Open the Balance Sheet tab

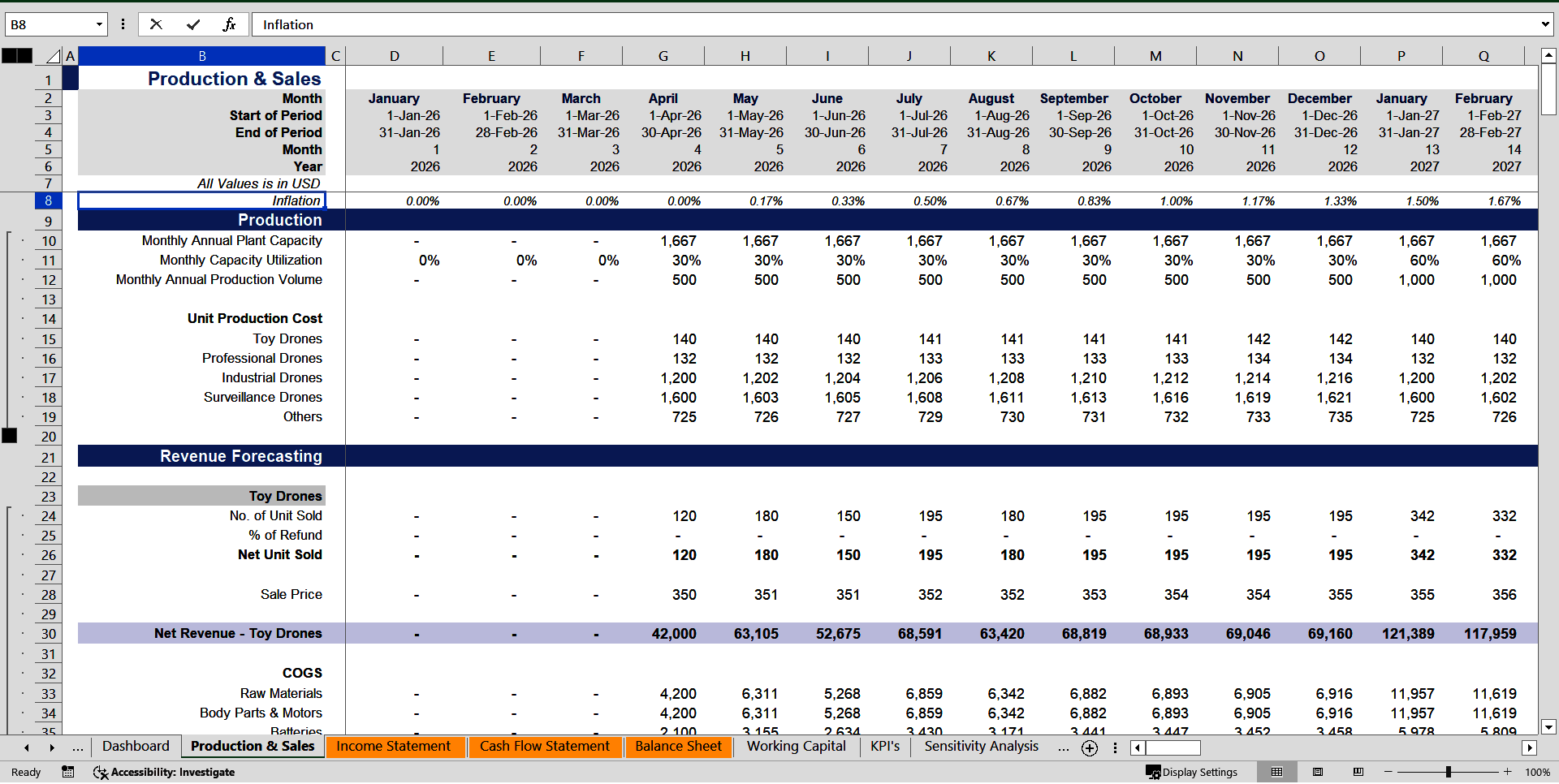click(678, 747)
